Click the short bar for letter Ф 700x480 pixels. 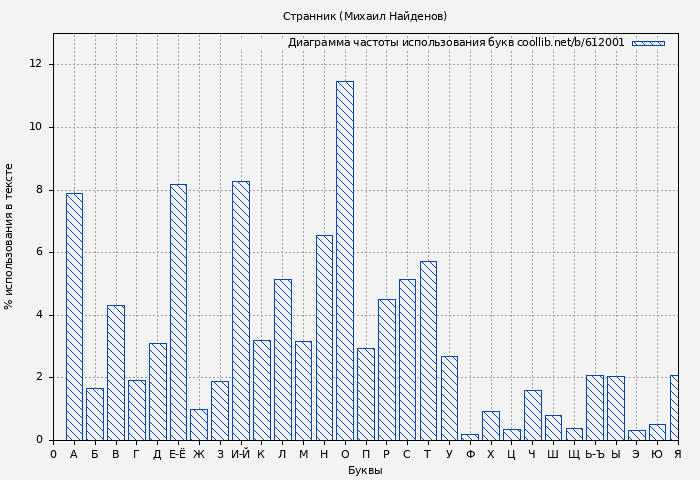[x=470, y=437]
